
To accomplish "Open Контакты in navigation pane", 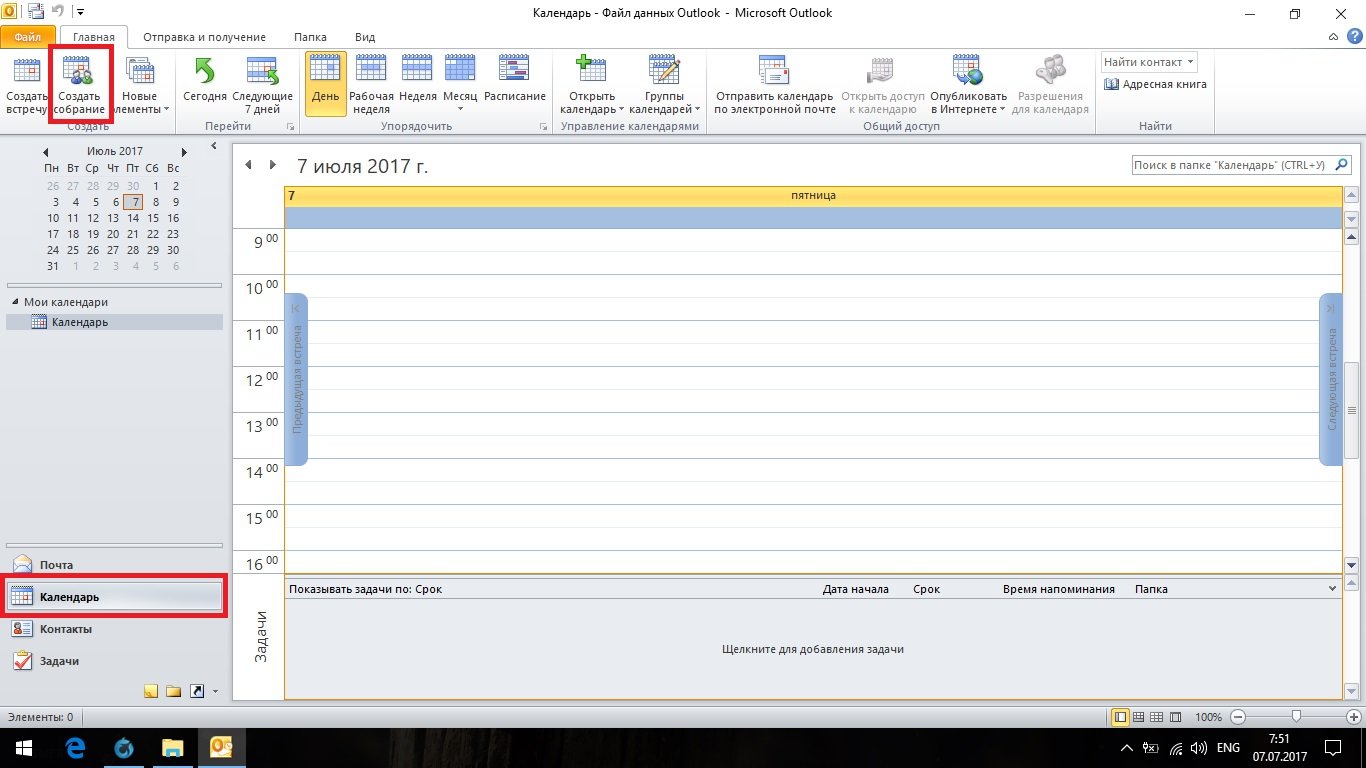I will [x=114, y=629].
